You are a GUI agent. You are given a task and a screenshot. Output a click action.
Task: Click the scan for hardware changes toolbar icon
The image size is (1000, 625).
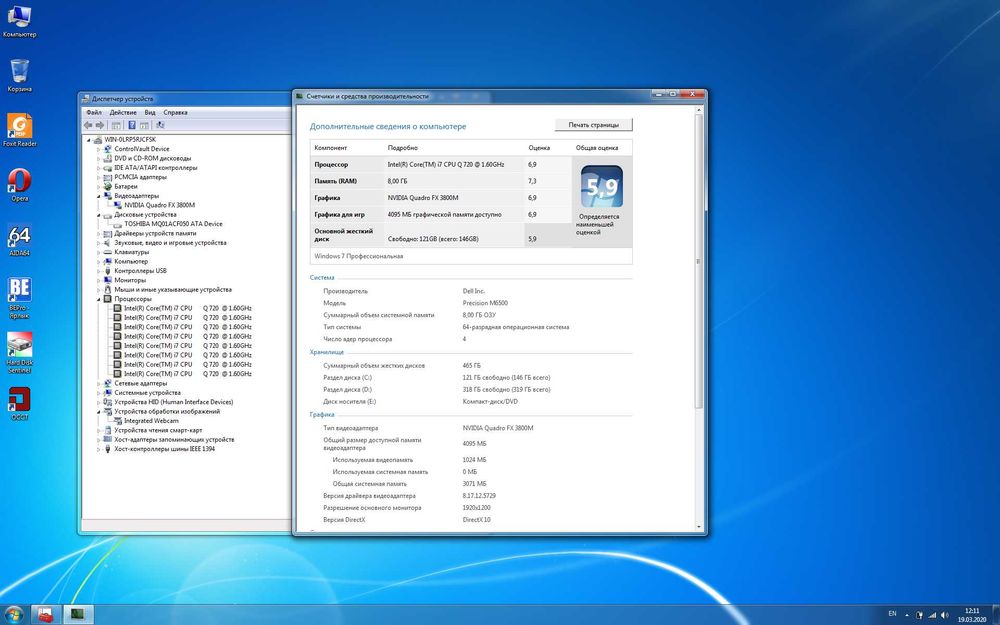pyautogui.click(x=160, y=125)
